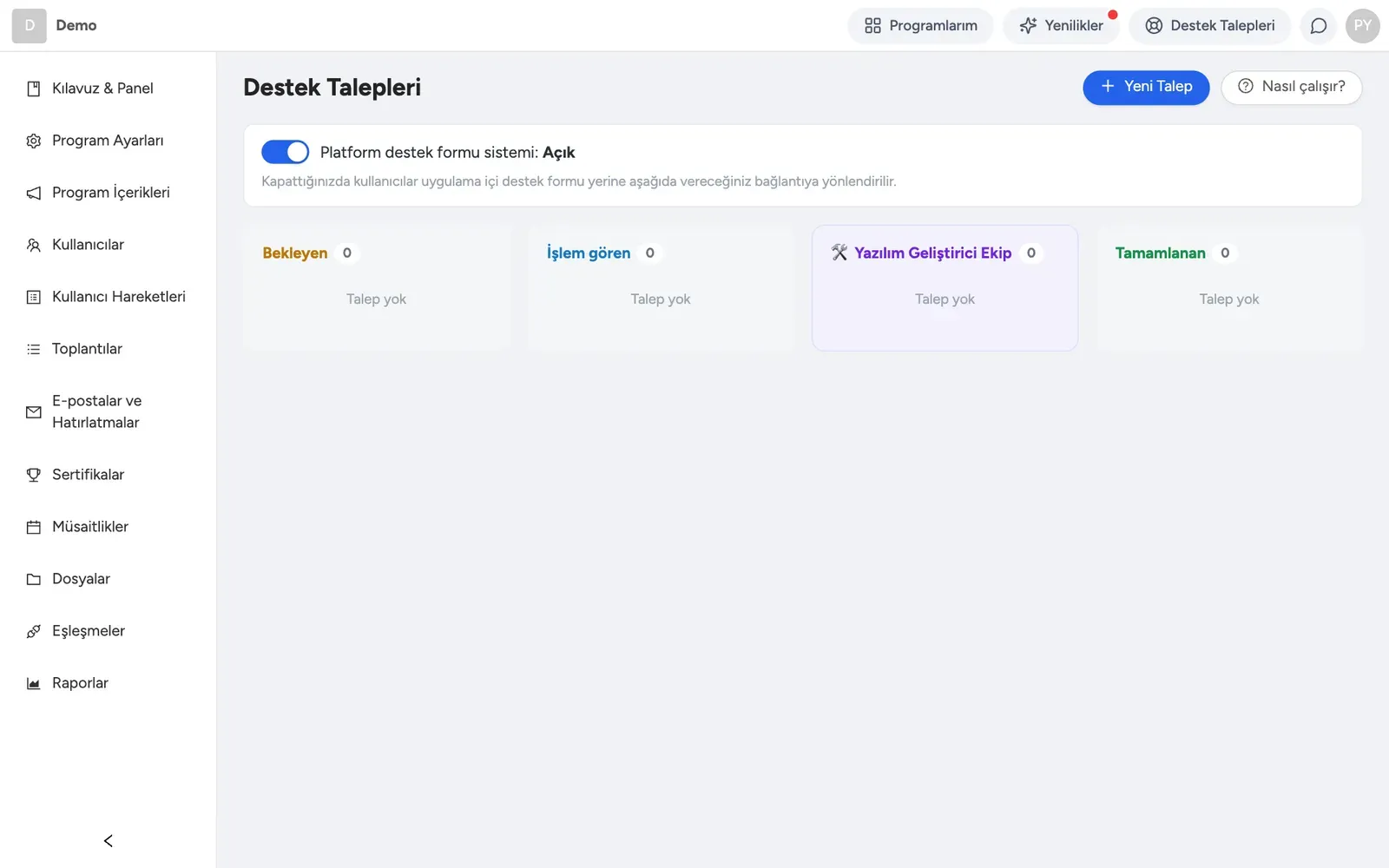This screenshot has height=868, width=1389.
Task: Open the Demo program switcher
Action: [55, 26]
